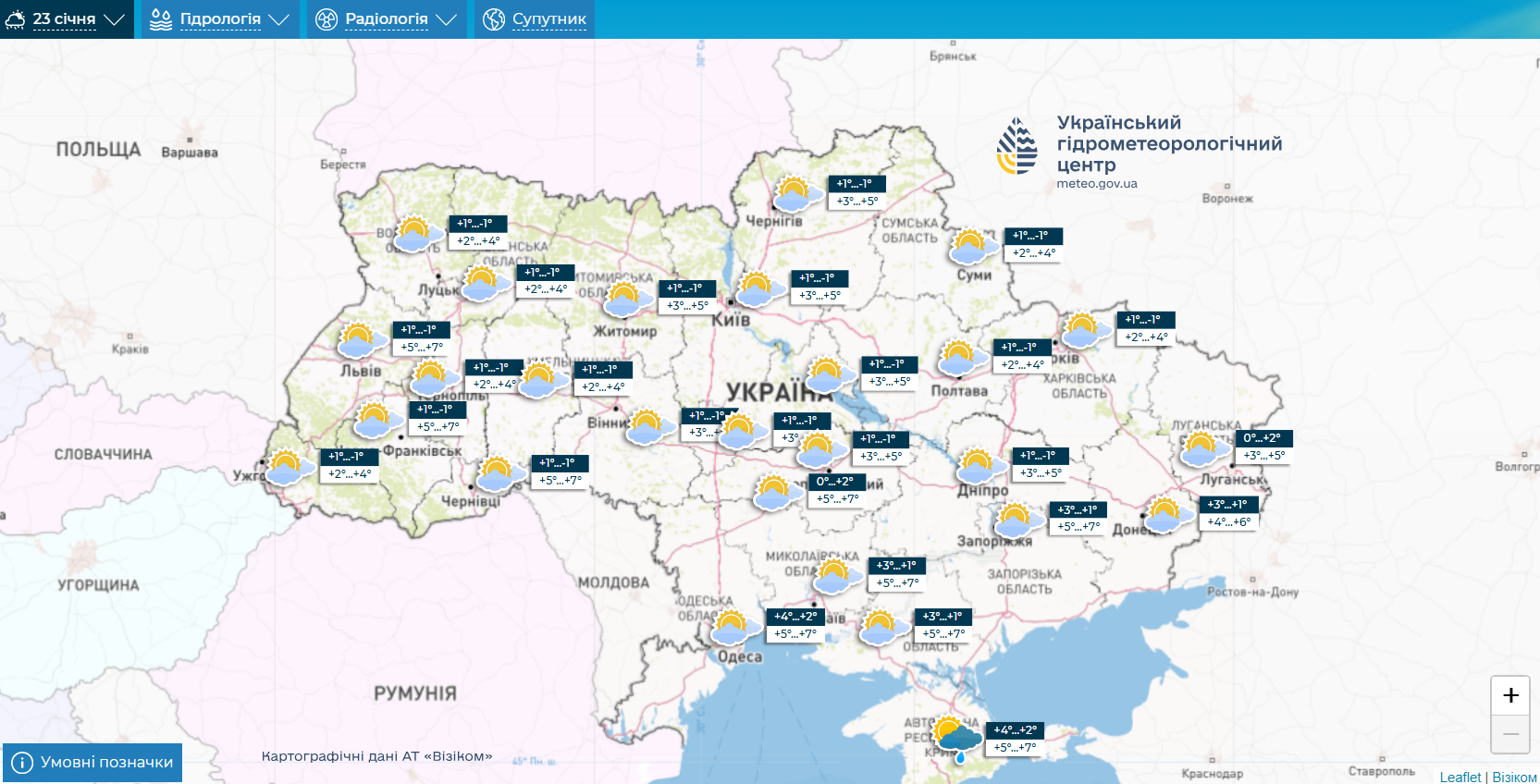Open the 23 січня date dropdown
1540x784 pixels.
pos(65,19)
